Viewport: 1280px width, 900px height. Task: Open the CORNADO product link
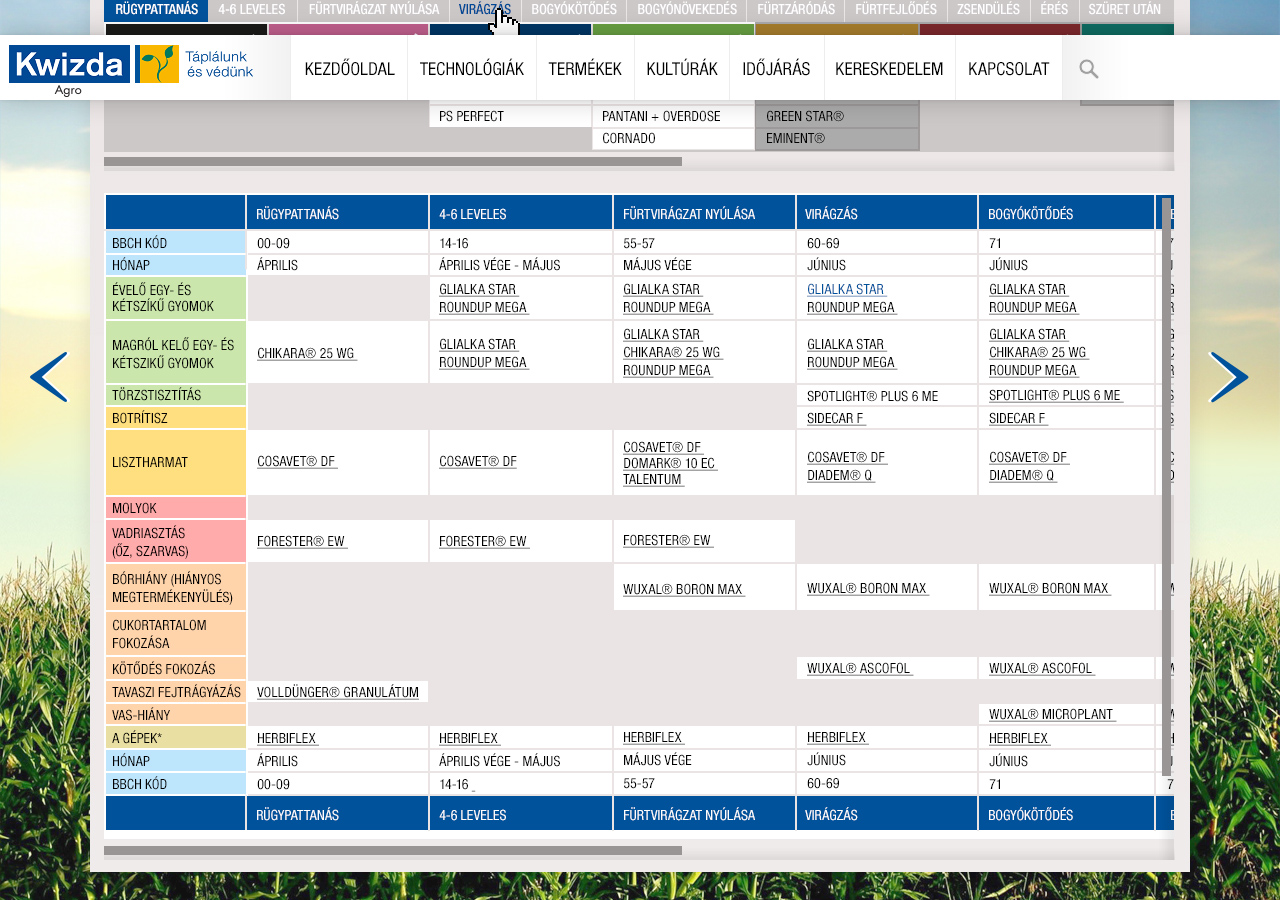629,138
